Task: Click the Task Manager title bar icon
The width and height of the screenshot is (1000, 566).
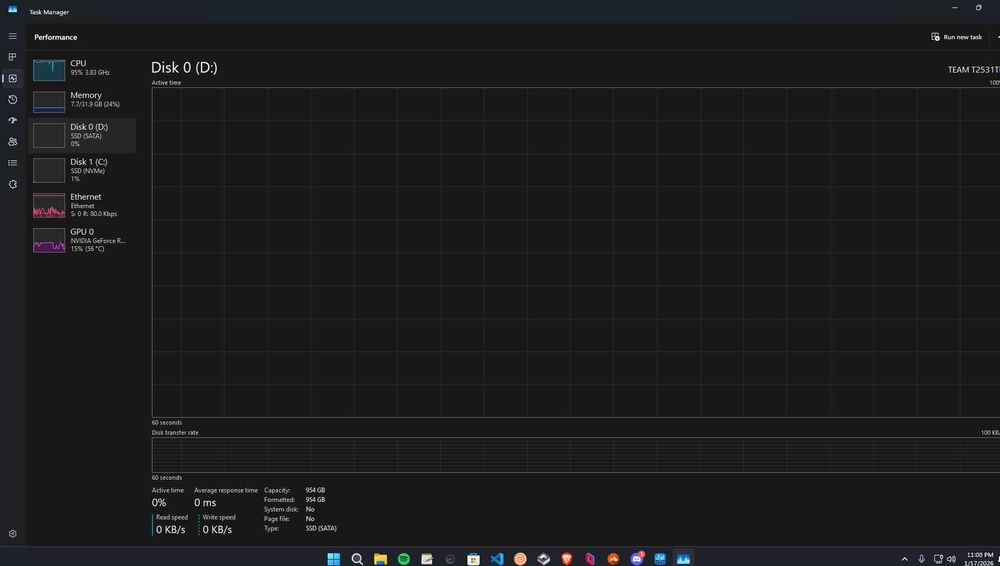Action: pyautogui.click(x=12, y=10)
